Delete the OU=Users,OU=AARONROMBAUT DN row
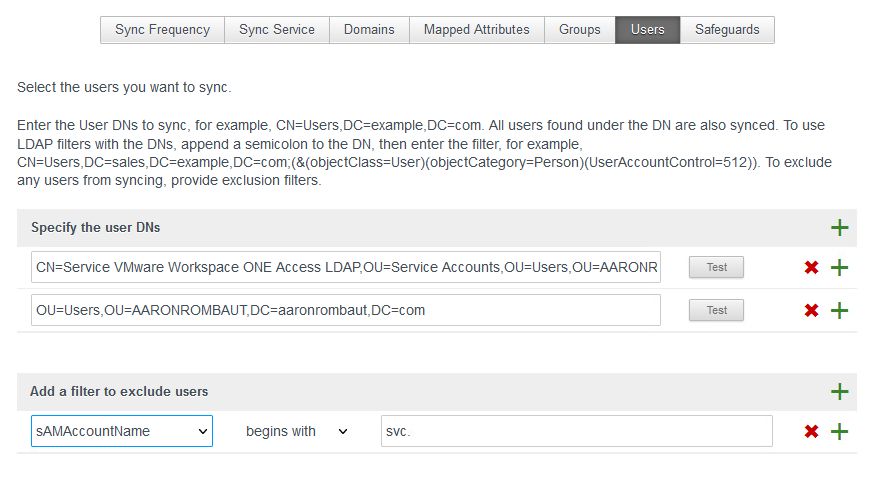 click(x=812, y=310)
